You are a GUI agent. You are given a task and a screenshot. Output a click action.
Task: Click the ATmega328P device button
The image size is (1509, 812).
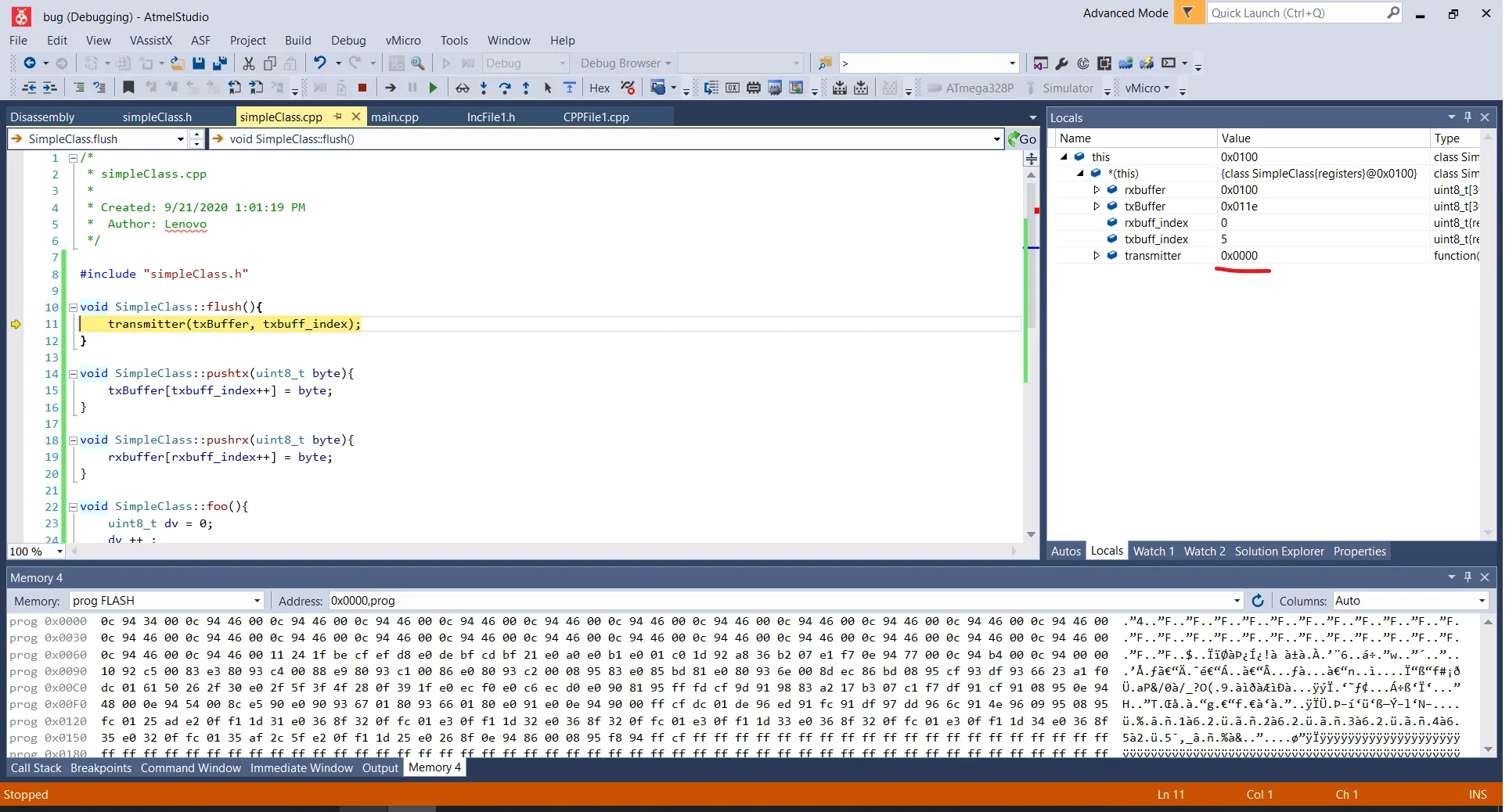(971, 88)
